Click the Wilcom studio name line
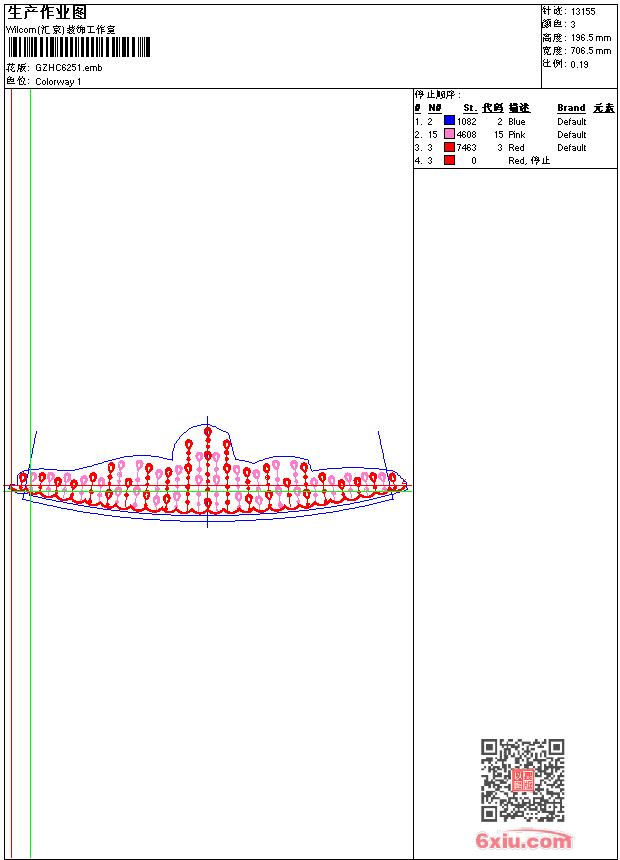This screenshot has height=860, width=620. pyautogui.click(x=61, y=30)
